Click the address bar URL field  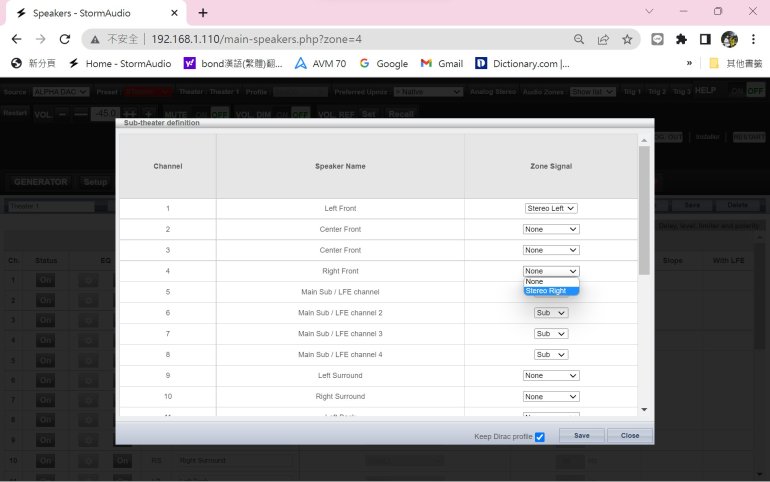350,39
